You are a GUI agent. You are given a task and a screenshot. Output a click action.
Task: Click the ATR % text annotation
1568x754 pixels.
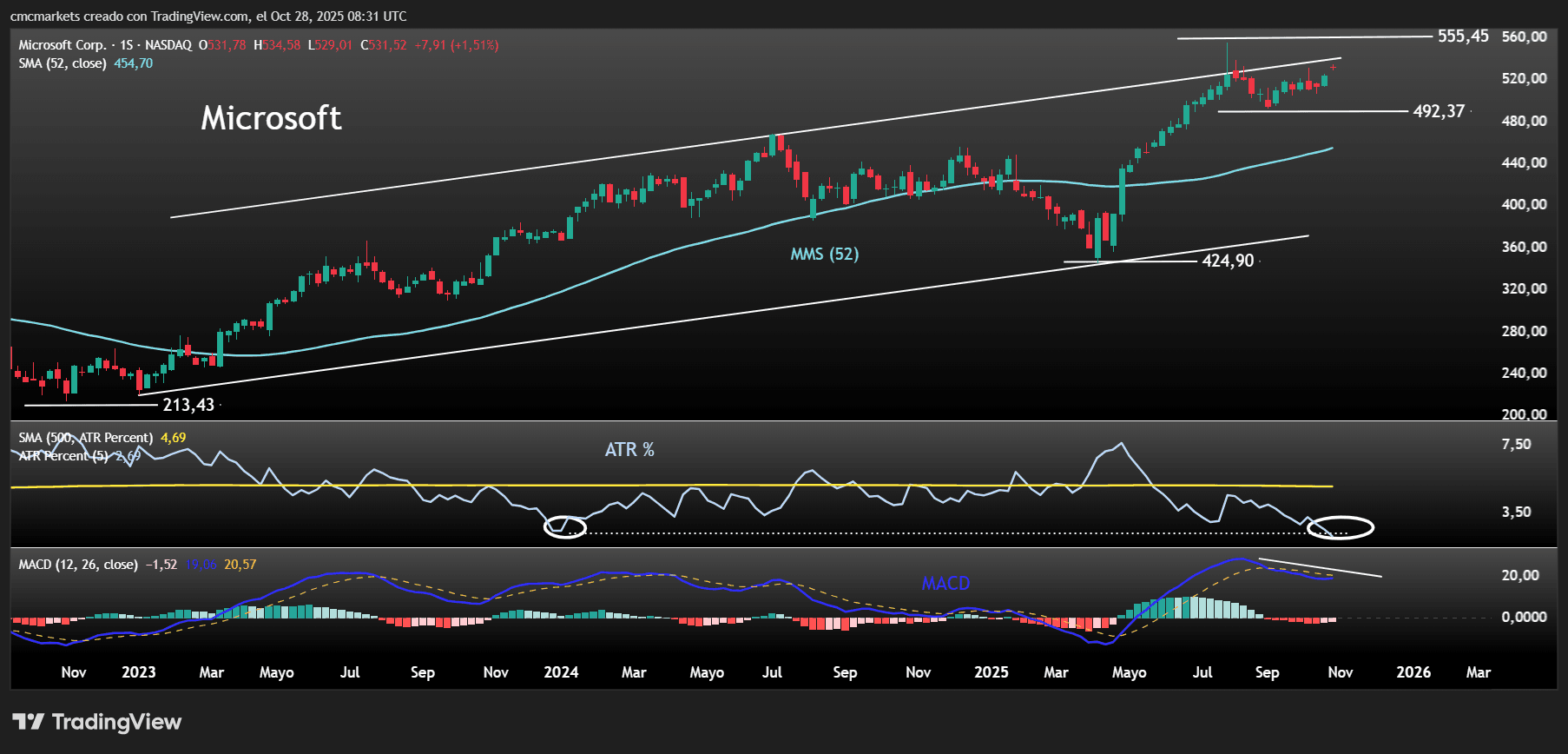click(629, 450)
